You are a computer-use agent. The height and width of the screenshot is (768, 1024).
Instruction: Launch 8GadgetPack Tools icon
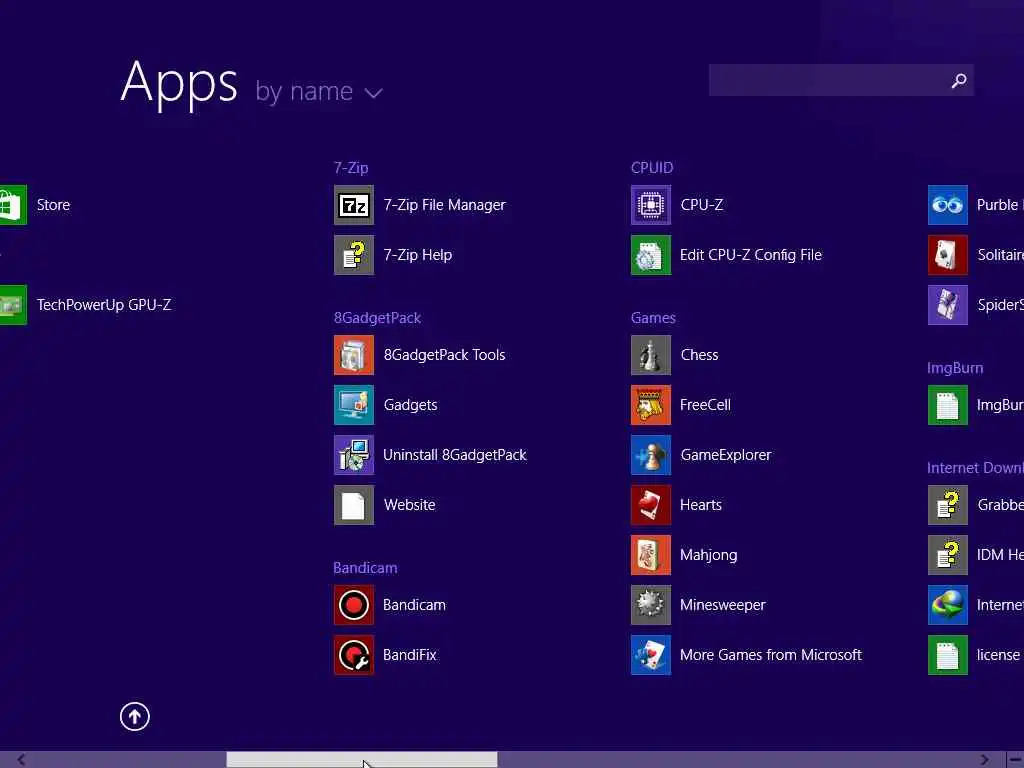pos(354,355)
